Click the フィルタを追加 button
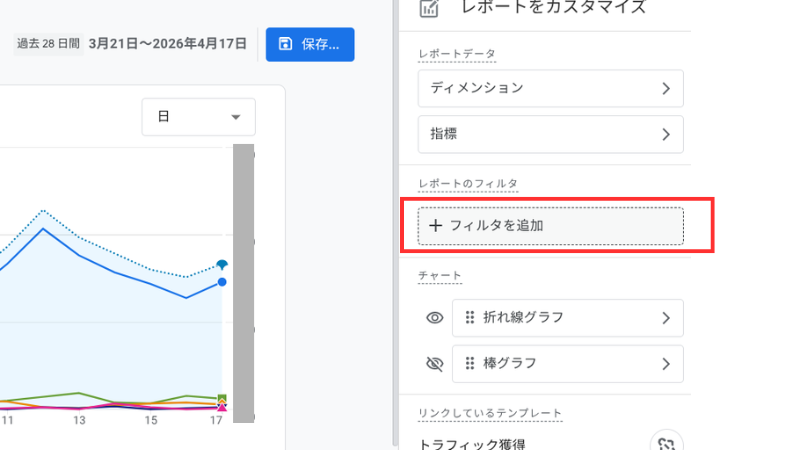 pos(550,226)
